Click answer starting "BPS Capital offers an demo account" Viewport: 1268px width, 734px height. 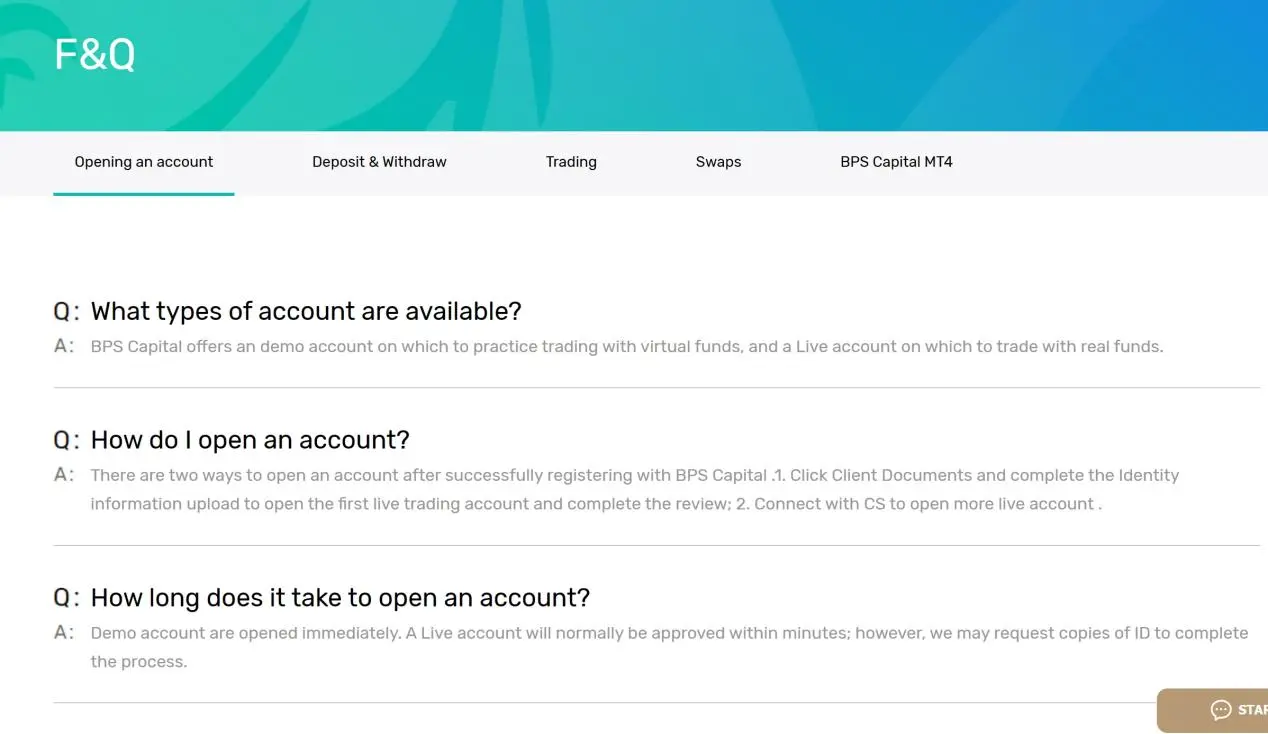[627, 347]
